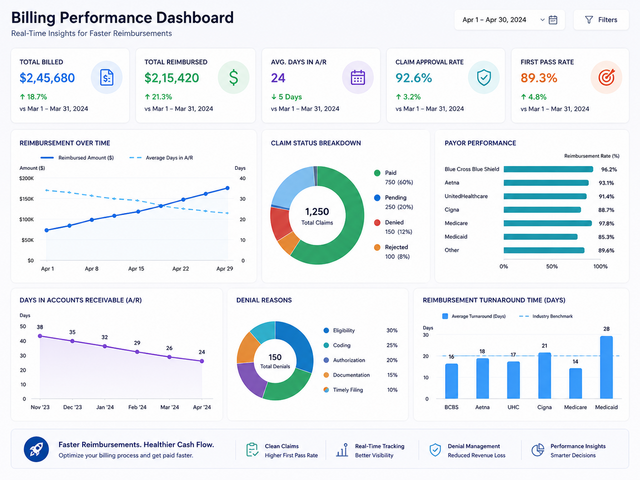Select the Blue Cross Blue Shield bar

548,169
